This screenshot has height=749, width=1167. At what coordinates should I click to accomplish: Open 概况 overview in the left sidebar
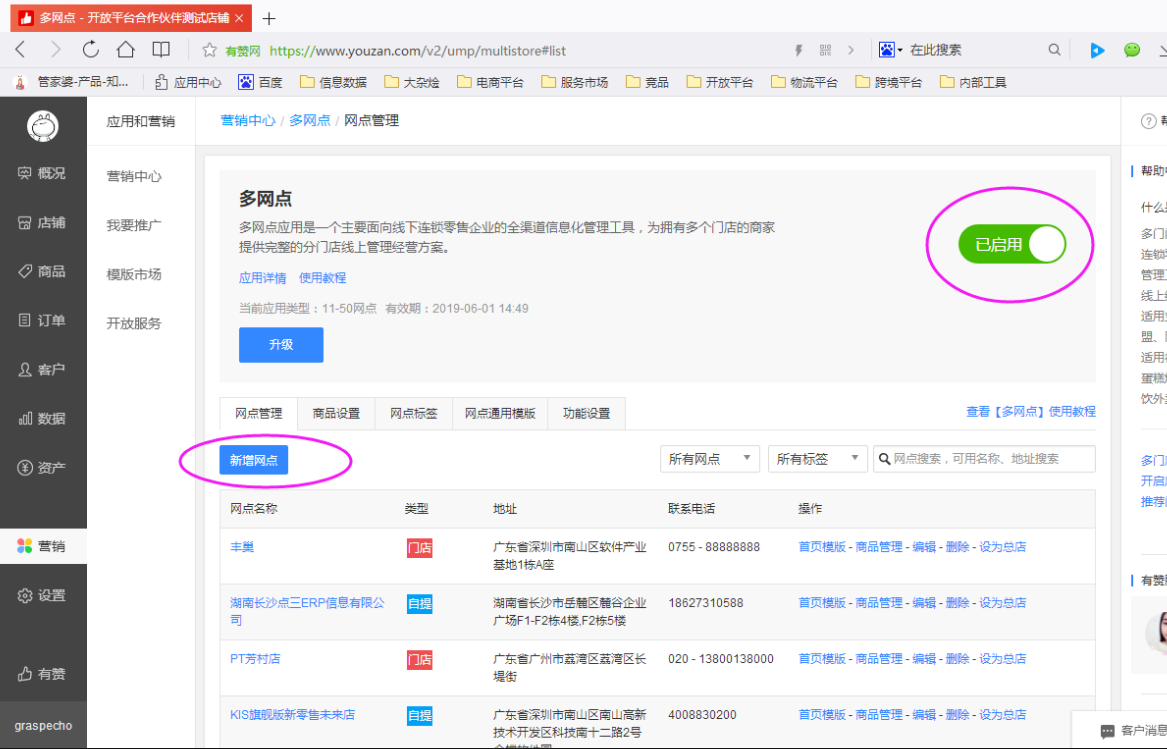[43, 173]
